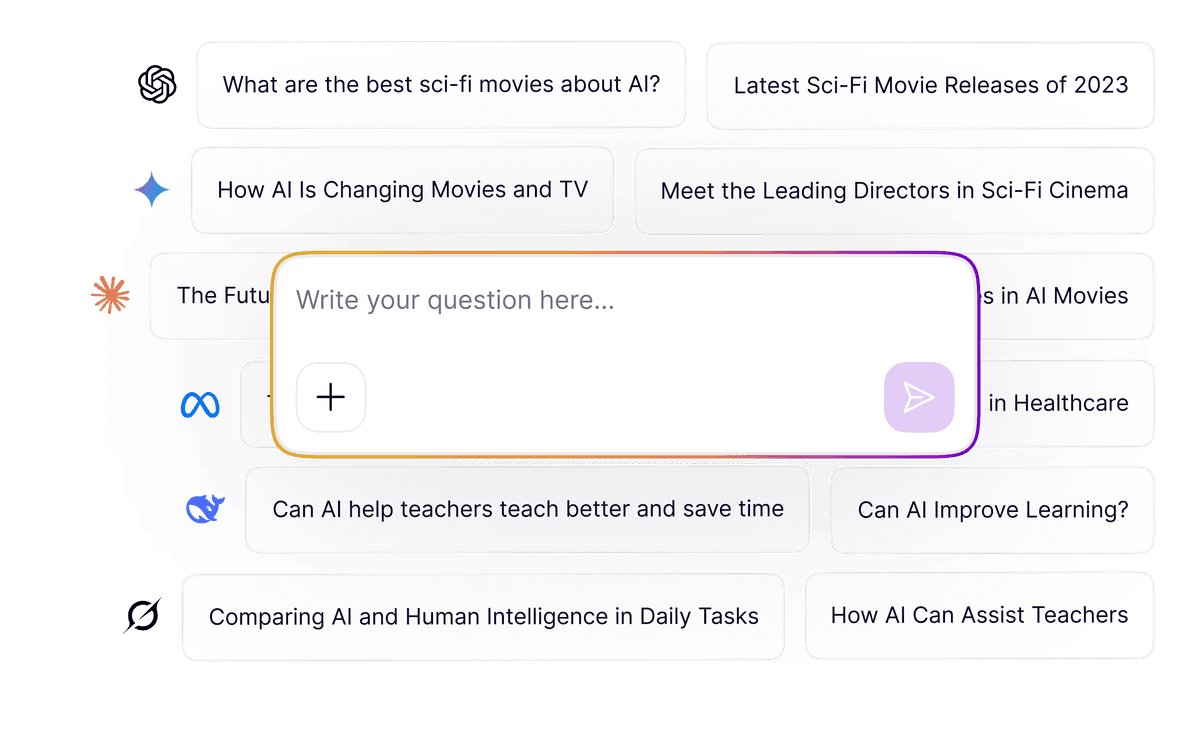Open the plus attachment option
Image resolution: width=1200 pixels, height=747 pixels.
point(331,397)
